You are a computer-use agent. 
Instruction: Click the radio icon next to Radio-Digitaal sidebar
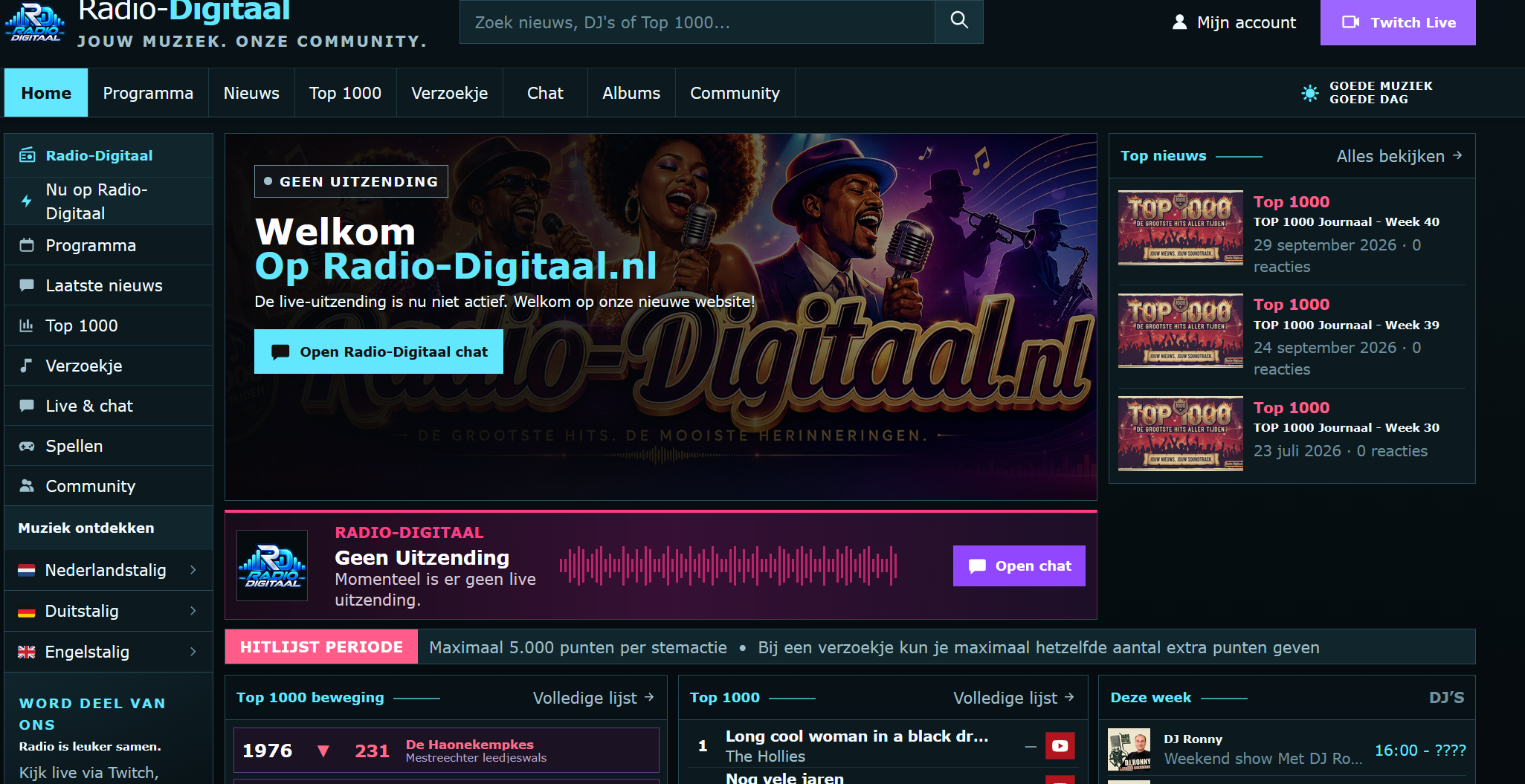click(27, 155)
